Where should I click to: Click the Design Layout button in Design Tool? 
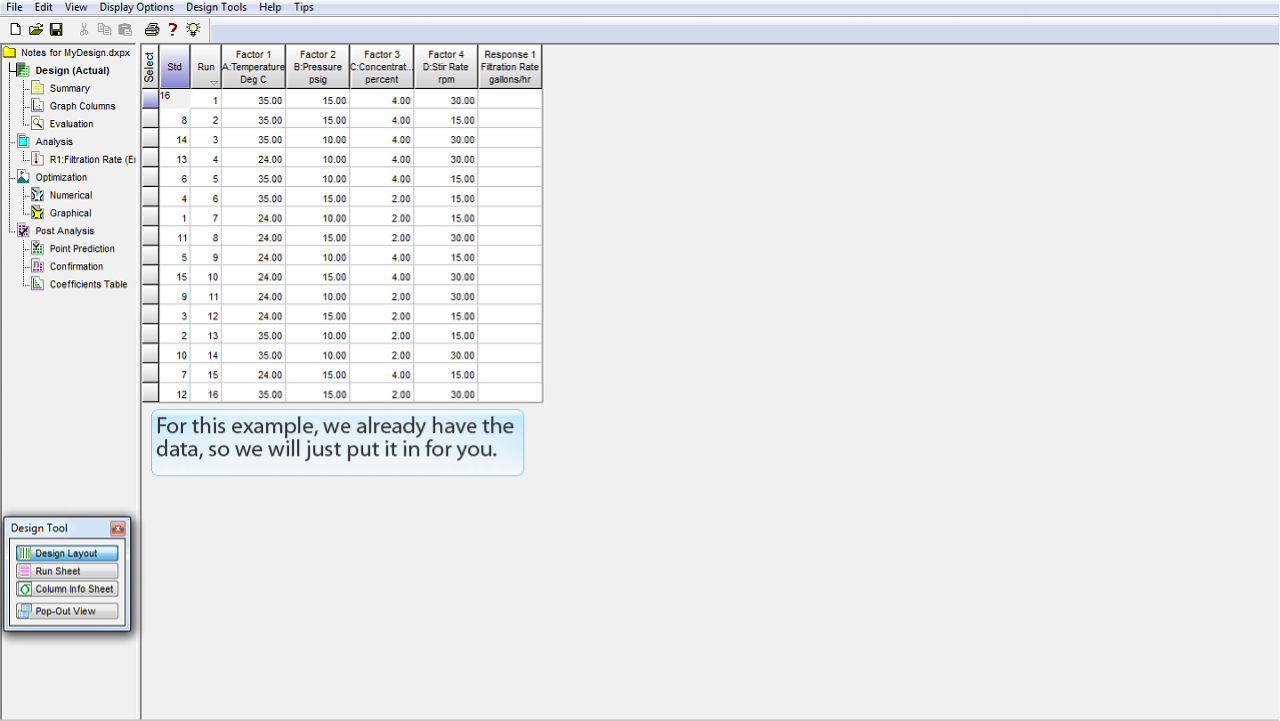(67, 553)
